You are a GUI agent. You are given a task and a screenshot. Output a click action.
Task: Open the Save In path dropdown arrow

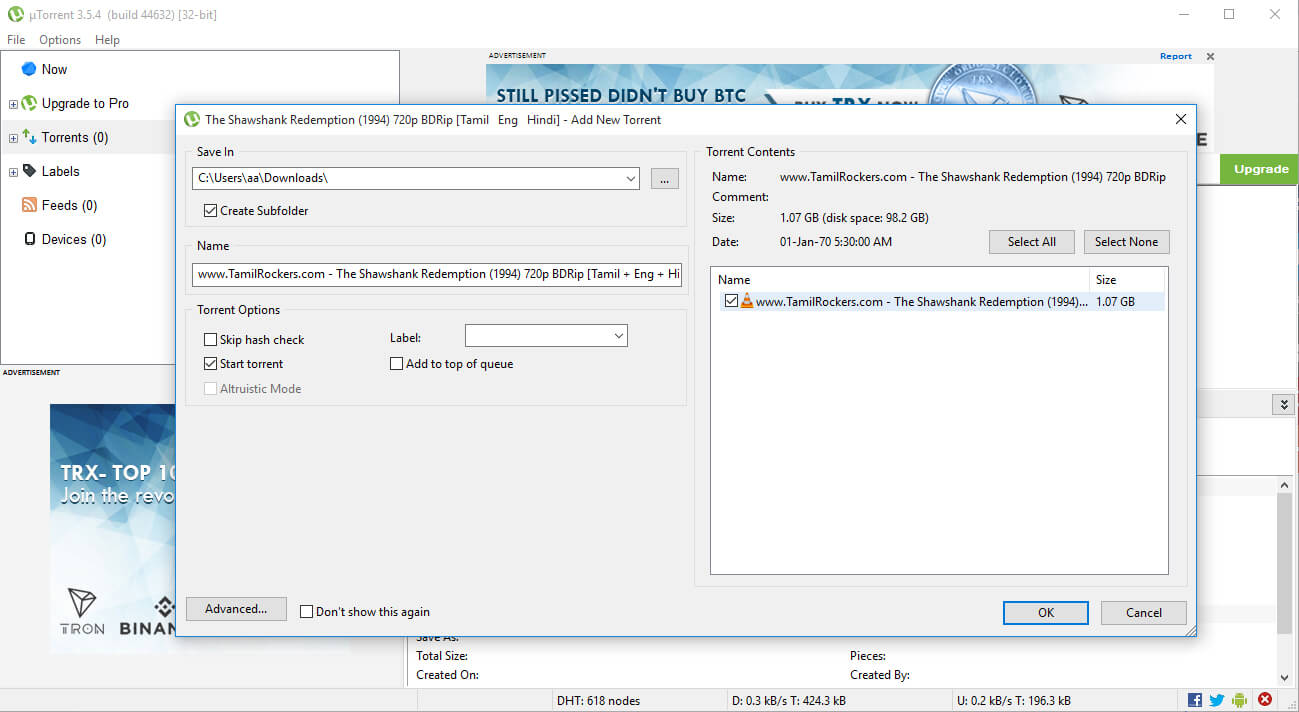pyautogui.click(x=631, y=179)
